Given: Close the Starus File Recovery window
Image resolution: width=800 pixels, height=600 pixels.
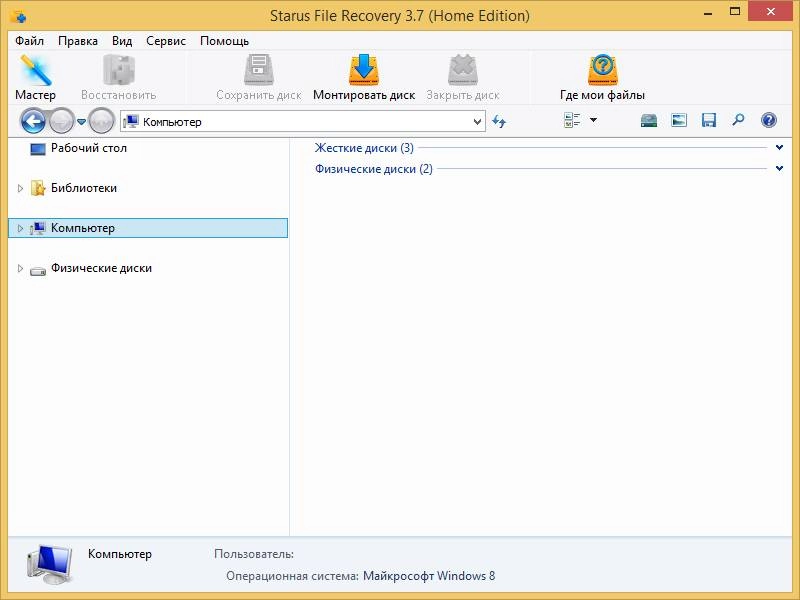Looking at the screenshot, I should [x=770, y=12].
